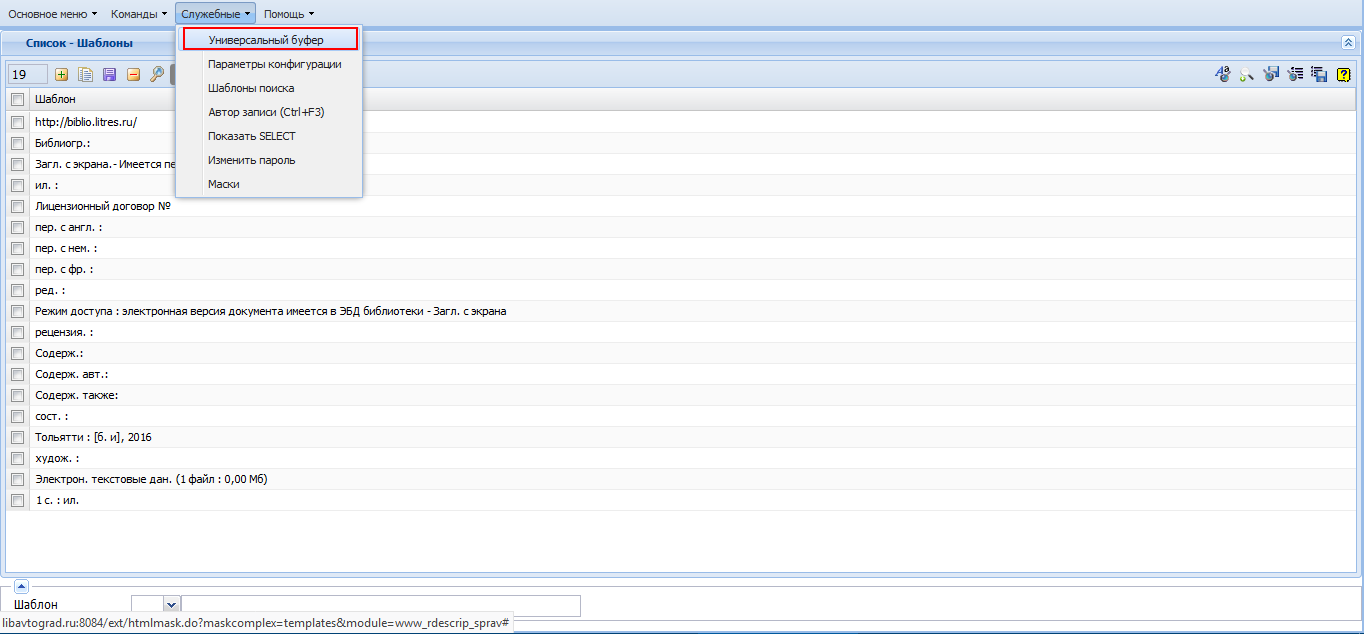Tick the checkbox for http://biblio.litres.ru/ row

coord(17,122)
